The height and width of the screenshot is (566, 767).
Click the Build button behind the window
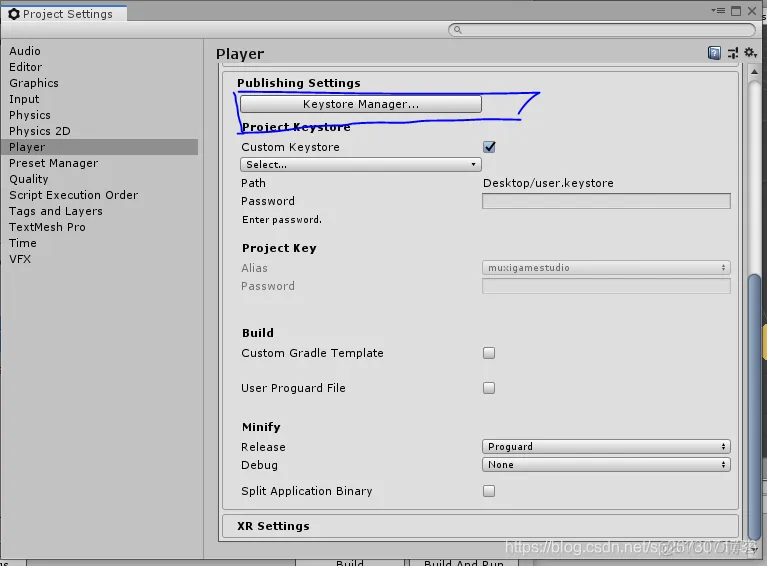[350, 563]
